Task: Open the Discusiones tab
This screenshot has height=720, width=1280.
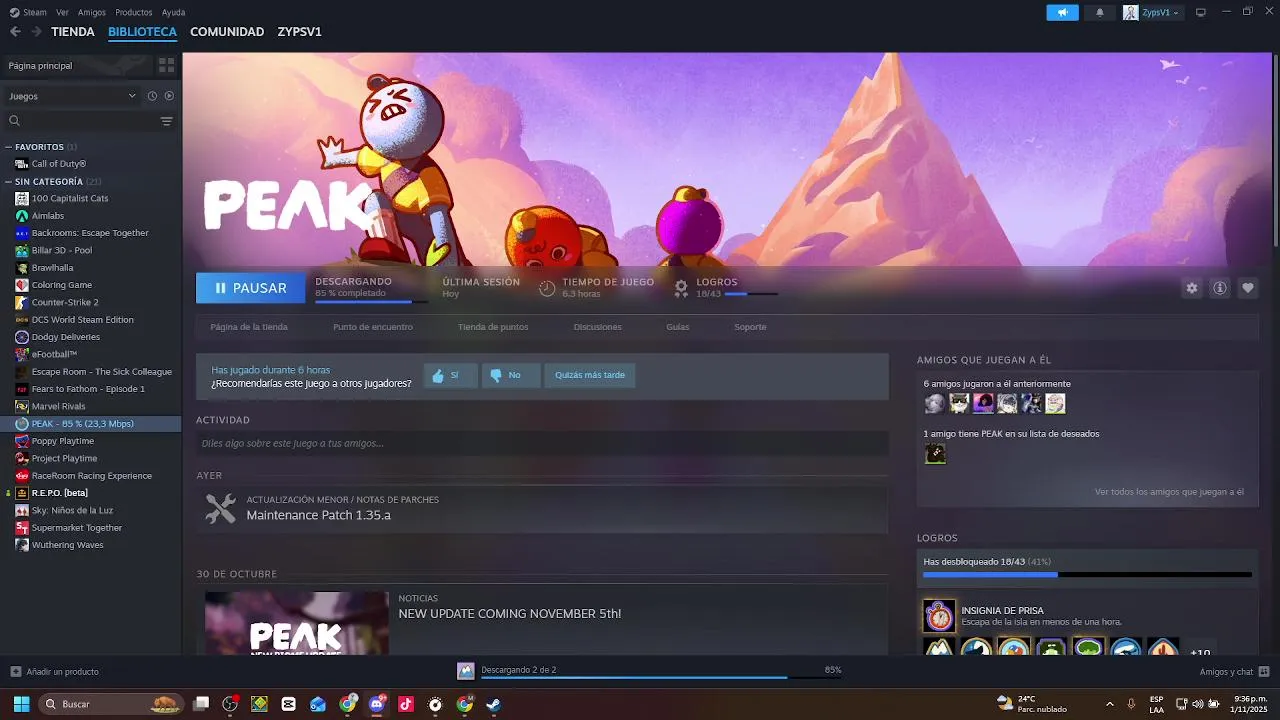Action: pyautogui.click(x=598, y=327)
